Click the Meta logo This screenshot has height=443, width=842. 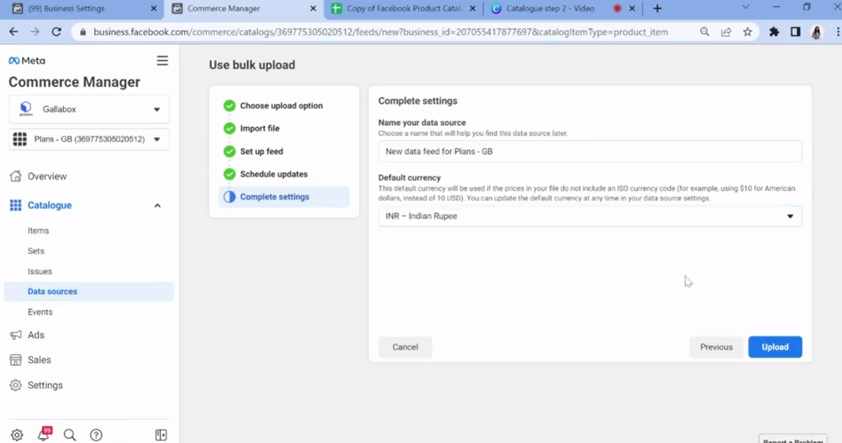27,61
